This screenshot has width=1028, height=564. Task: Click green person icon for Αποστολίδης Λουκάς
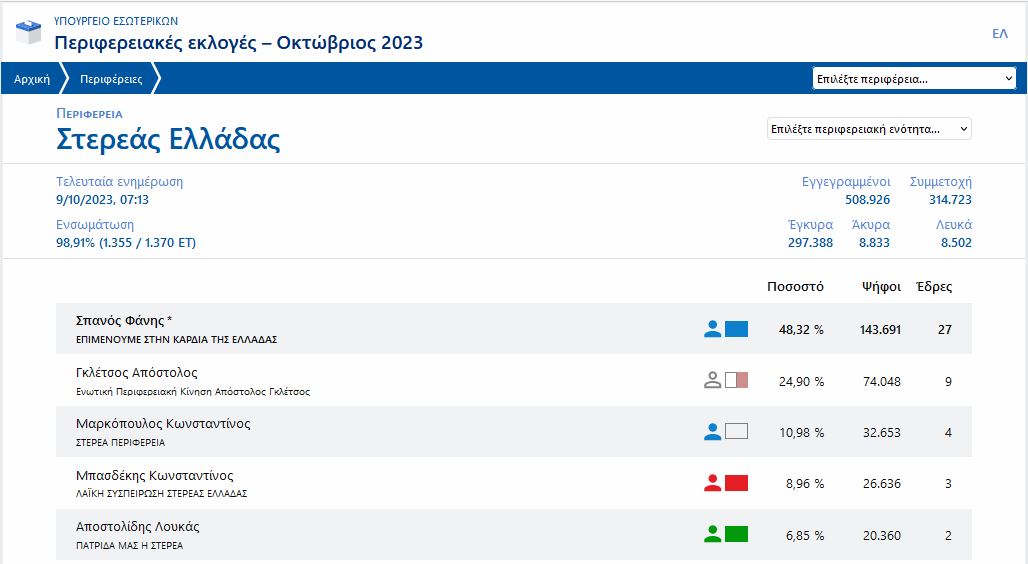[x=712, y=535]
